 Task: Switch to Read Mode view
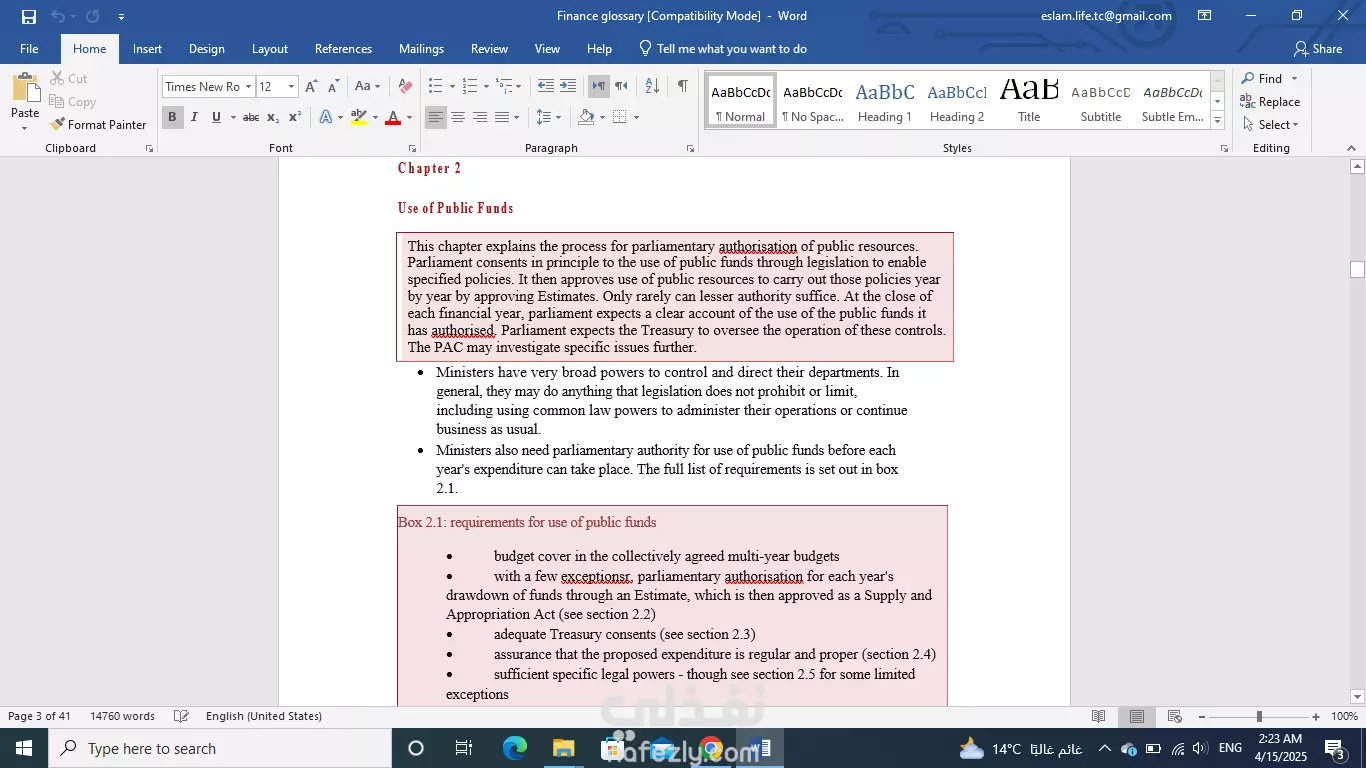[x=1099, y=717]
